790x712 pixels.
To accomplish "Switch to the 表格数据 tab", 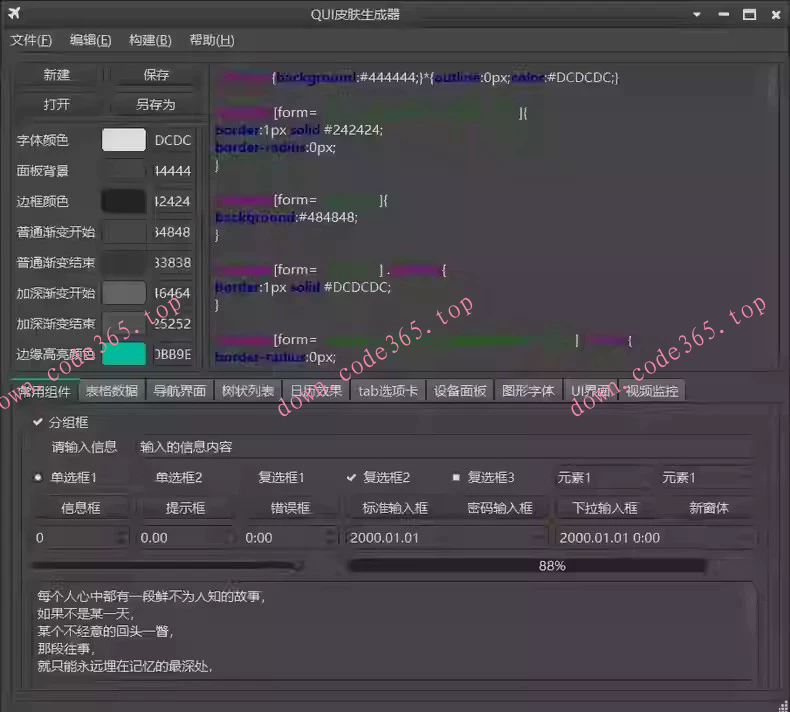I will pos(112,391).
